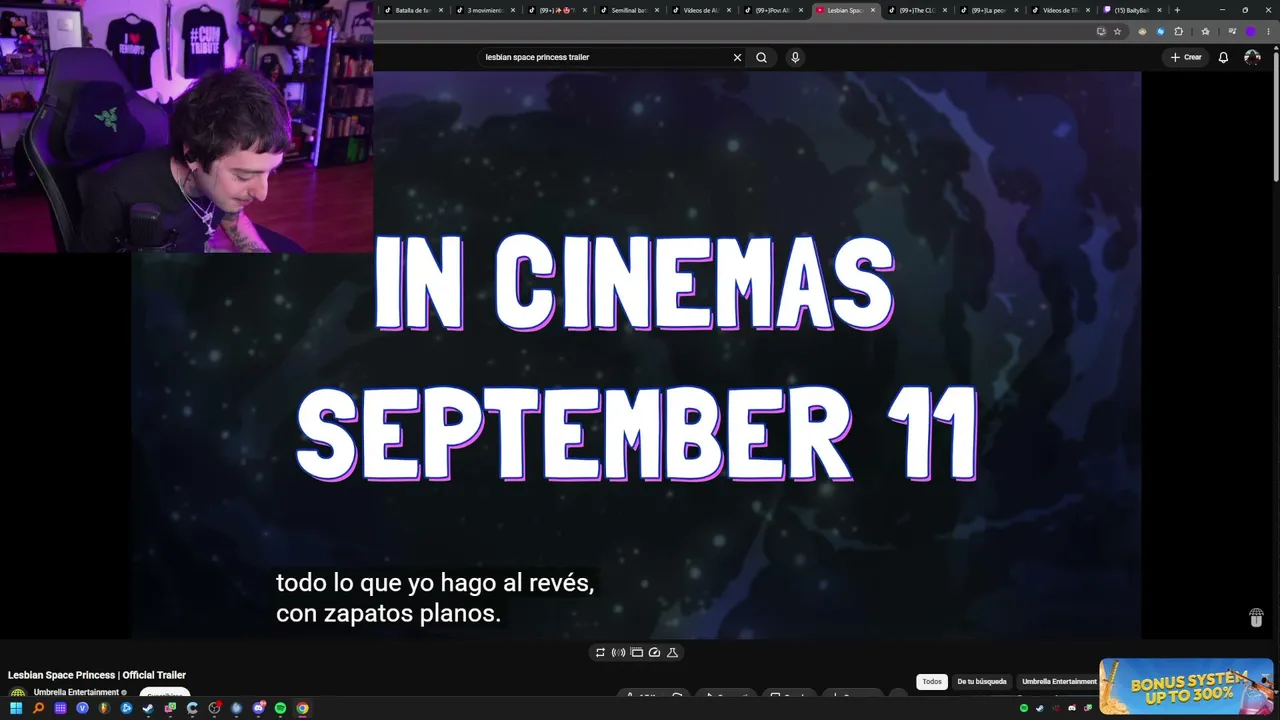Switch to the 'Semifinal' tab
1280x720 pixels.
tap(630, 10)
